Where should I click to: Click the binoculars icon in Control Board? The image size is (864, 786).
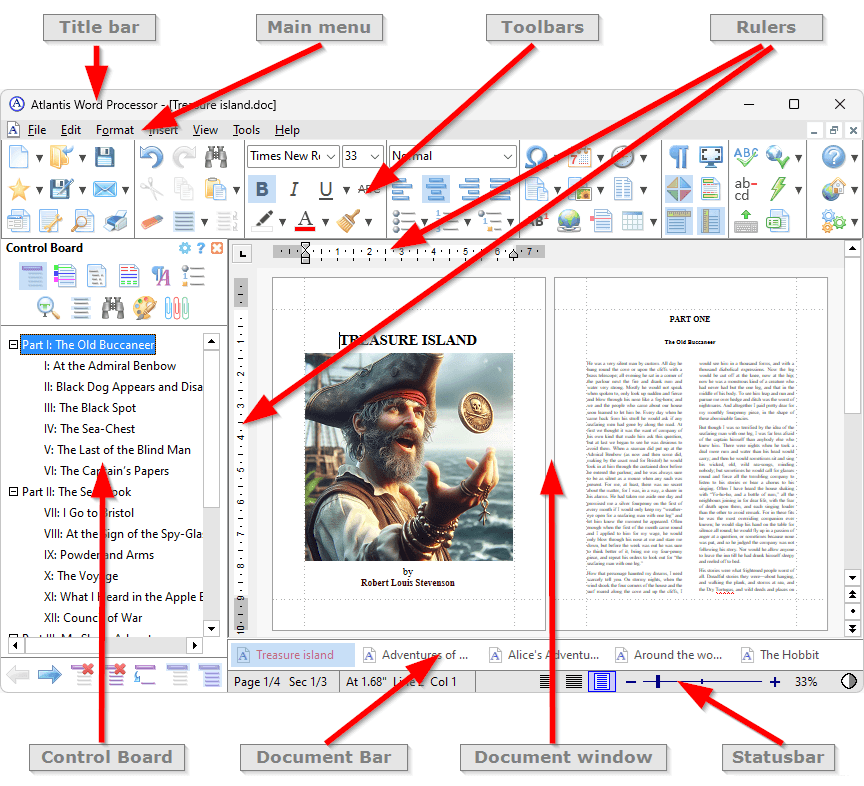point(112,308)
